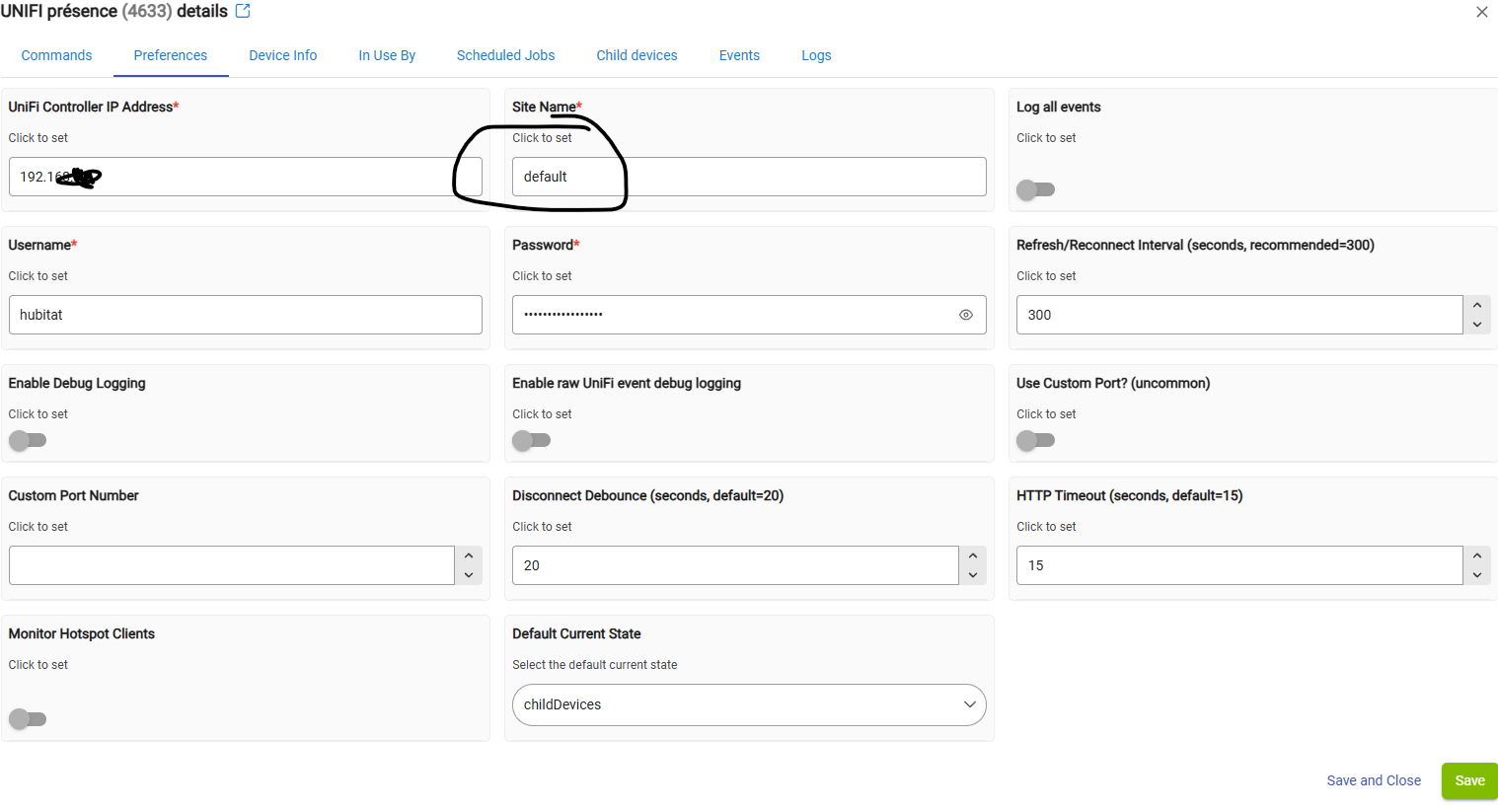This screenshot has width=1498, height=812.
Task: Close the device details dialog
Action: click(1481, 12)
